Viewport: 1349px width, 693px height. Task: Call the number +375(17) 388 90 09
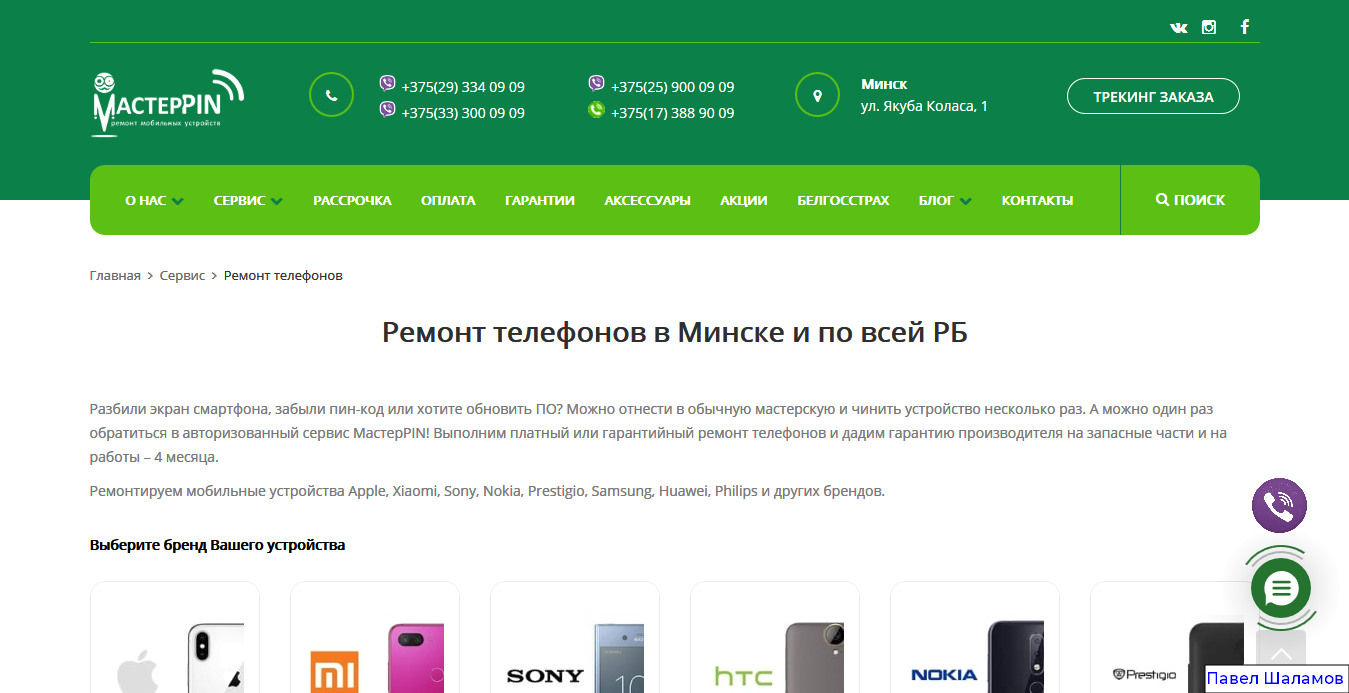pyautogui.click(x=672, y=113)
